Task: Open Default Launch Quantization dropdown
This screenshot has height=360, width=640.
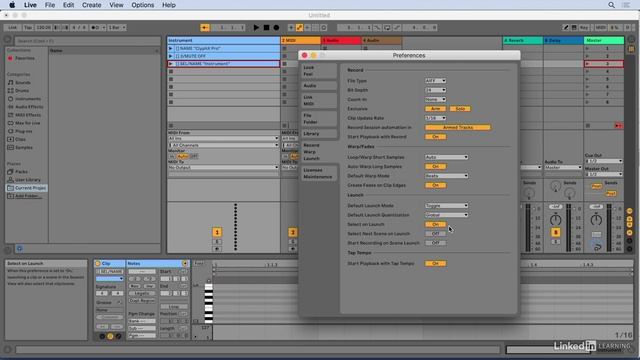Action: click(446, 215)
